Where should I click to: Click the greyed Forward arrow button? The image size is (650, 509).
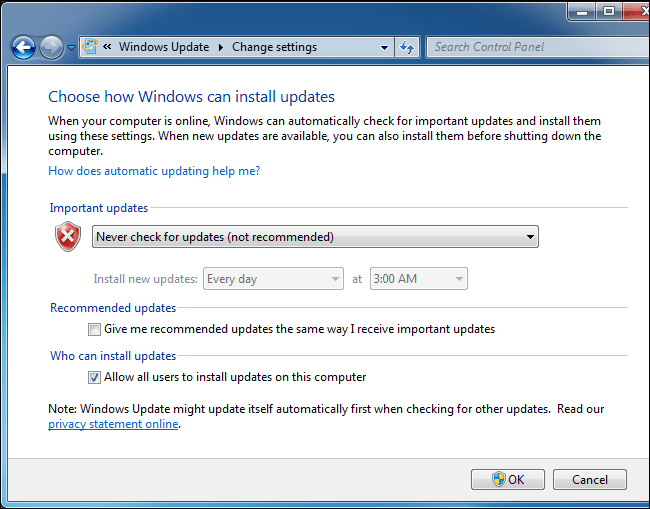51,48
